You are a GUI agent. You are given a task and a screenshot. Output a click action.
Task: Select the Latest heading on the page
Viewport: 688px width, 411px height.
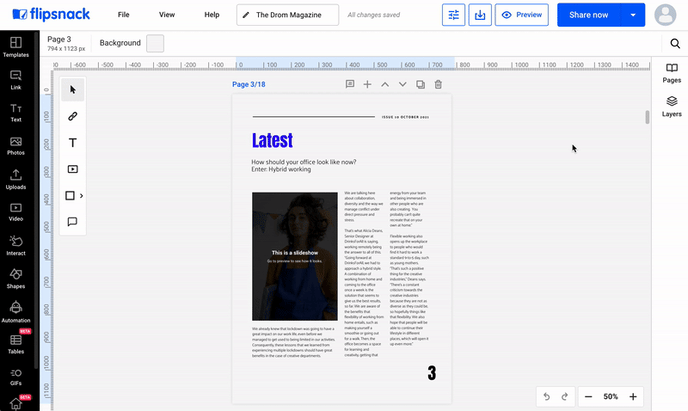pos(272,140)
